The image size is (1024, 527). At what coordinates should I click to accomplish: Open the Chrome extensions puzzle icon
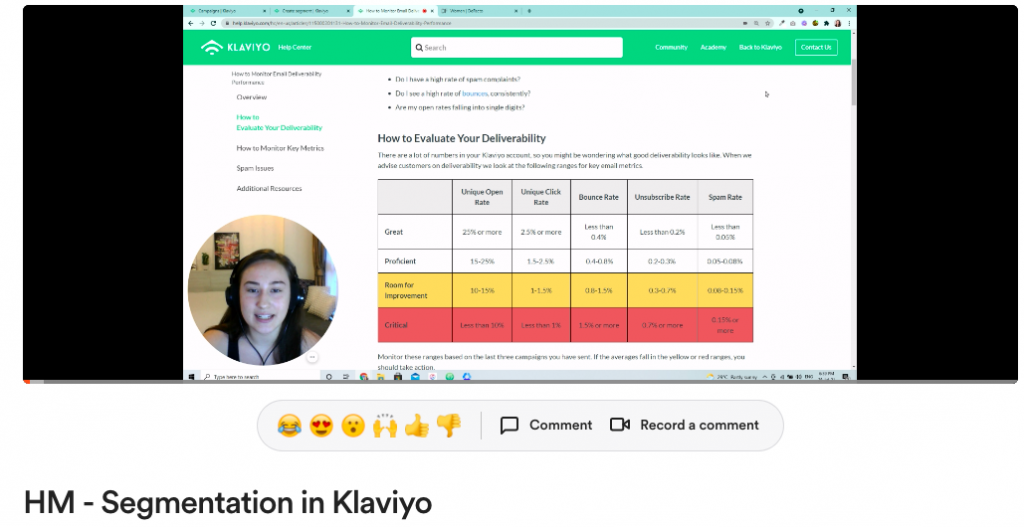[x=826, y=23]
